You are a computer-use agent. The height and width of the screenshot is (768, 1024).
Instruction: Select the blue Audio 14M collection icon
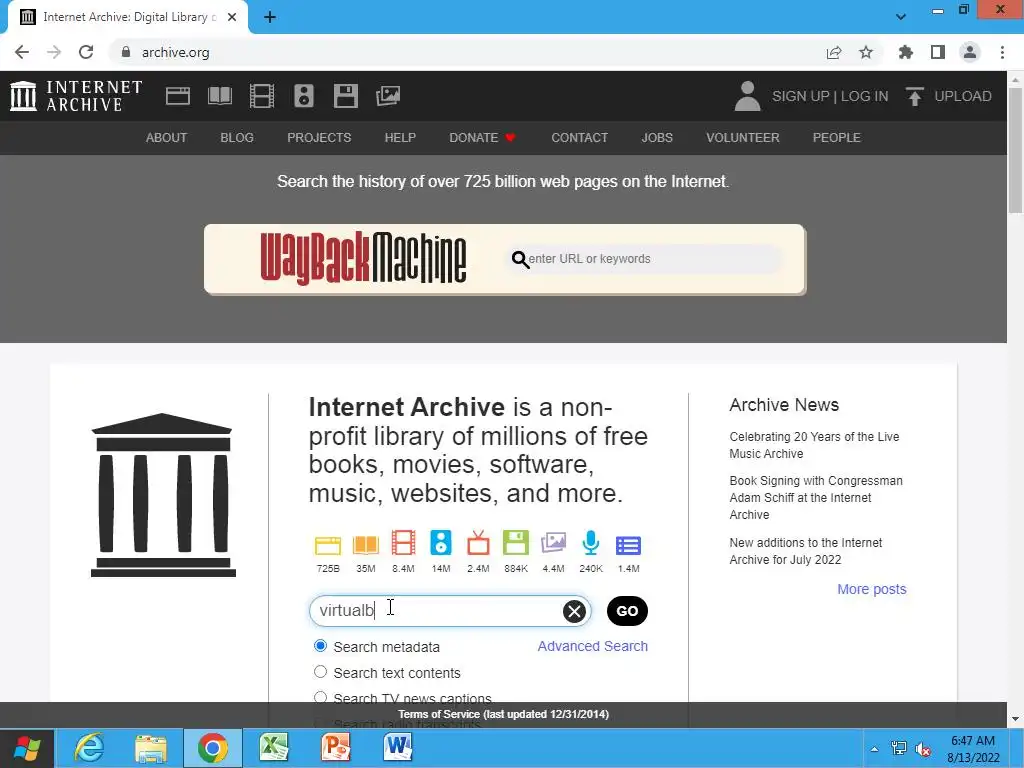[441, 543]
